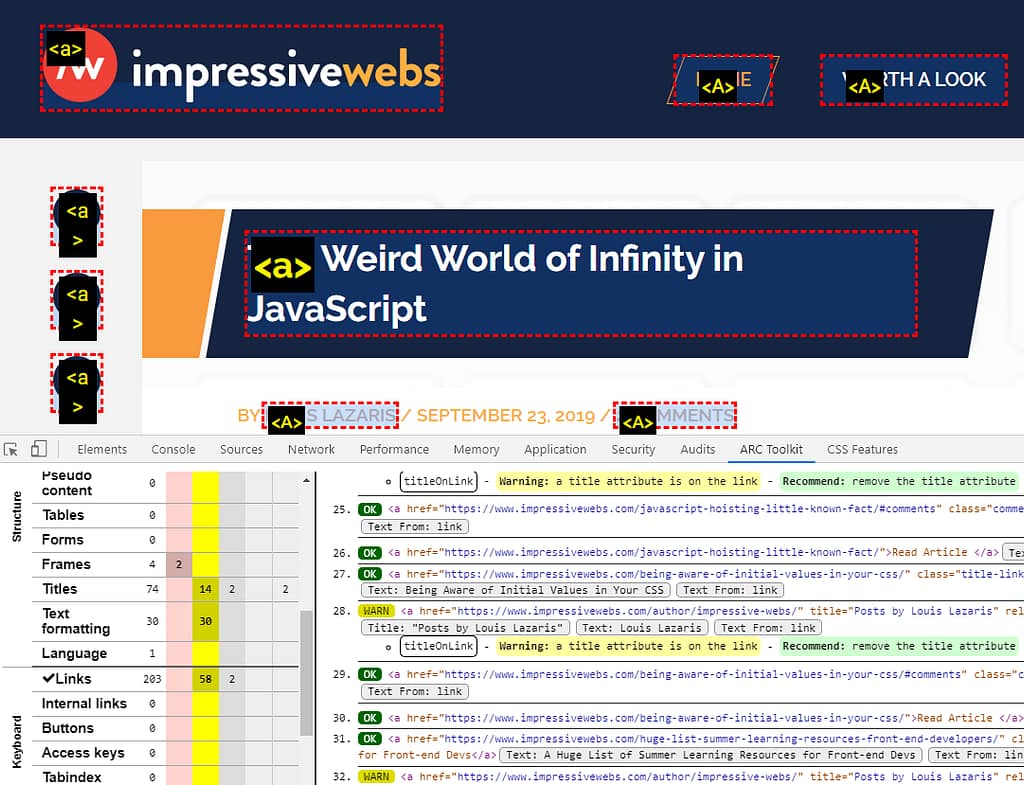Click the test list vertical scrollbar
The width and height of the screenshot is (1024, 785).
pos(307,650)
